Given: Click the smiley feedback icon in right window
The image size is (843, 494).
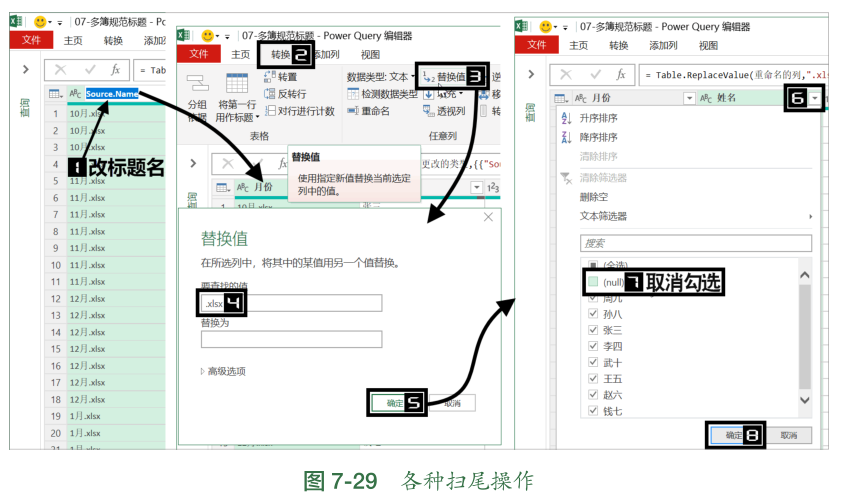Looking at the screenshot, I should (546, 26).
